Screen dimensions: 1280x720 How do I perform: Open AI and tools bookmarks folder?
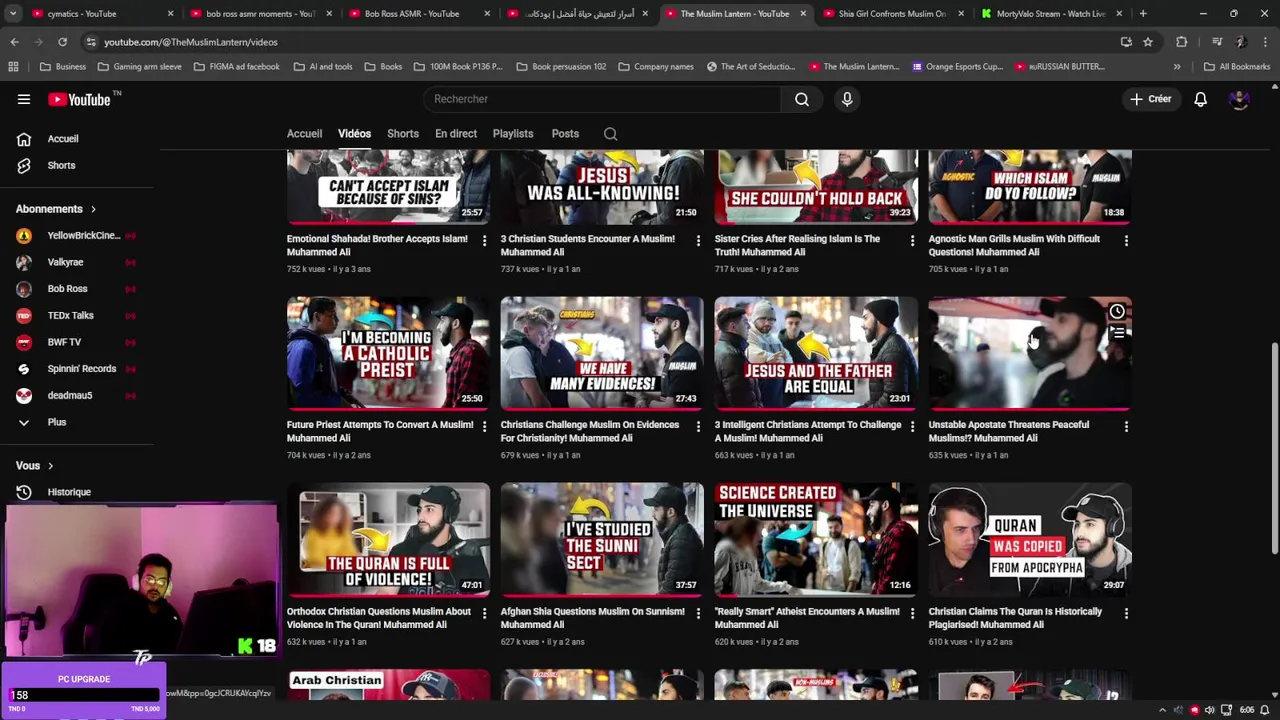pyautogui.click(x=323, y=67)
